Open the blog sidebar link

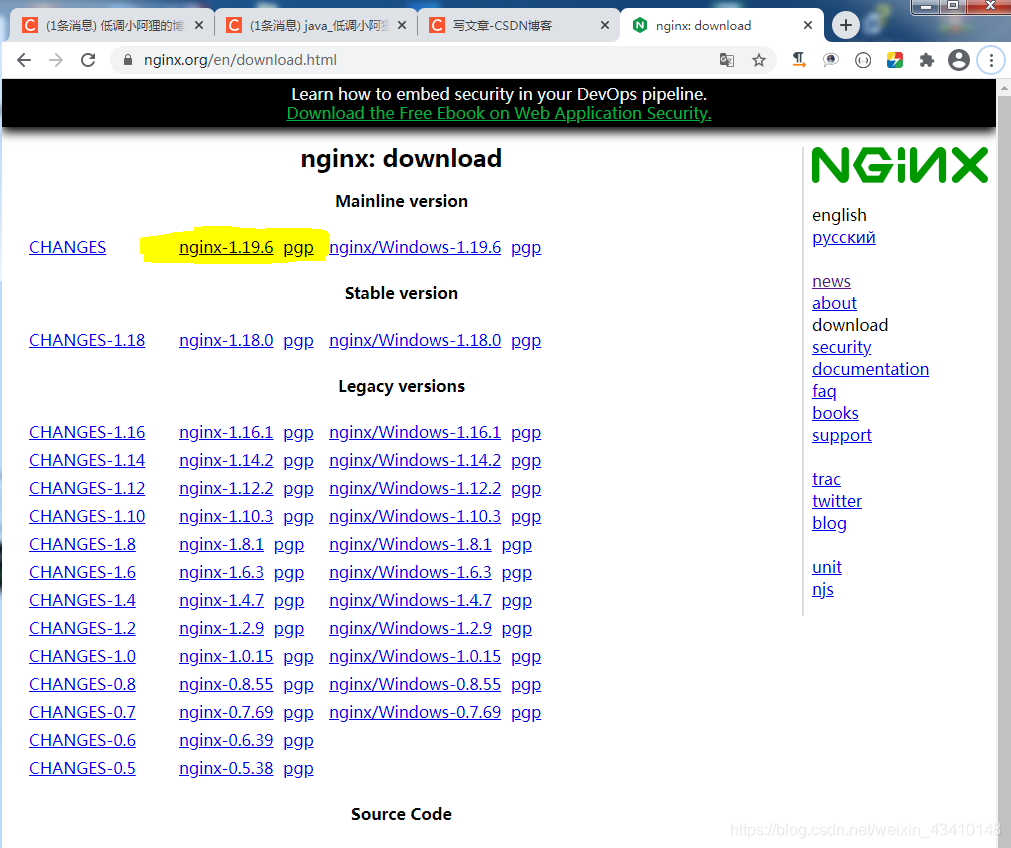click(x=829, y=524)
